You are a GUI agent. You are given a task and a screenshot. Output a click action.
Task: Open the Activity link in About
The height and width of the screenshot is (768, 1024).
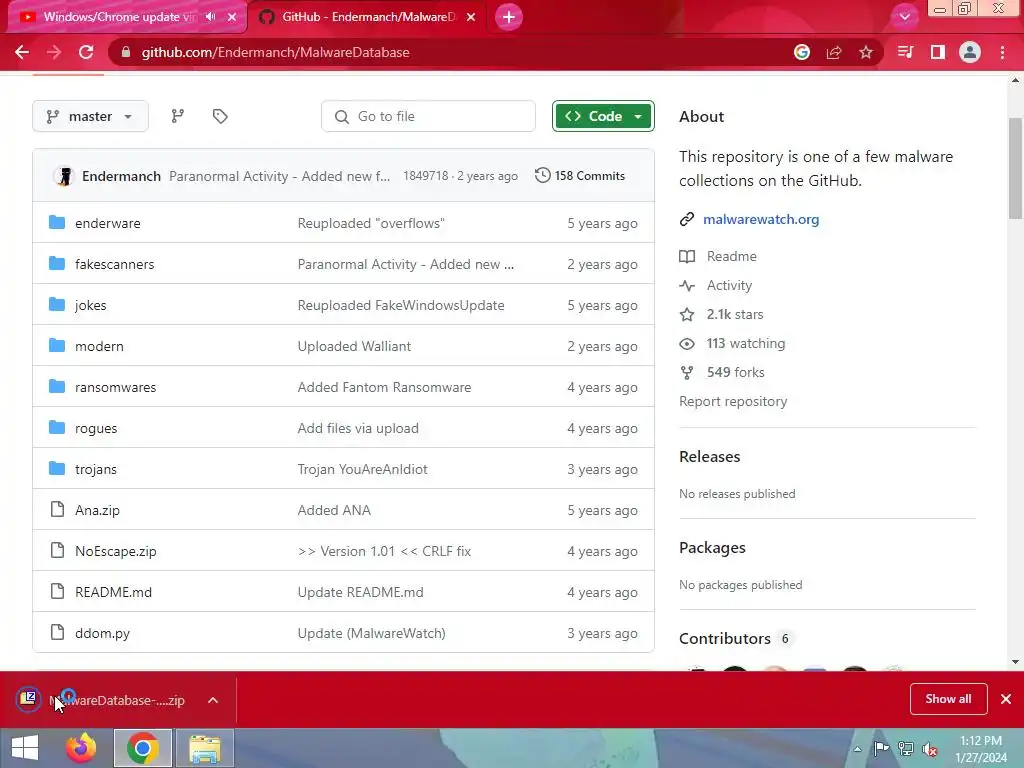click(x=729, y=285)
